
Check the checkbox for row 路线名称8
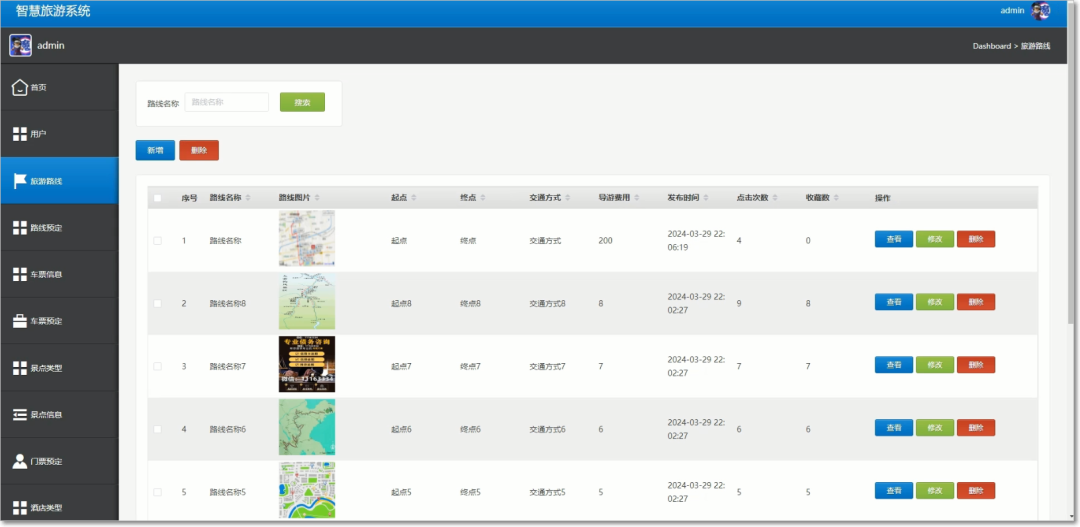(x=158, y=303)
